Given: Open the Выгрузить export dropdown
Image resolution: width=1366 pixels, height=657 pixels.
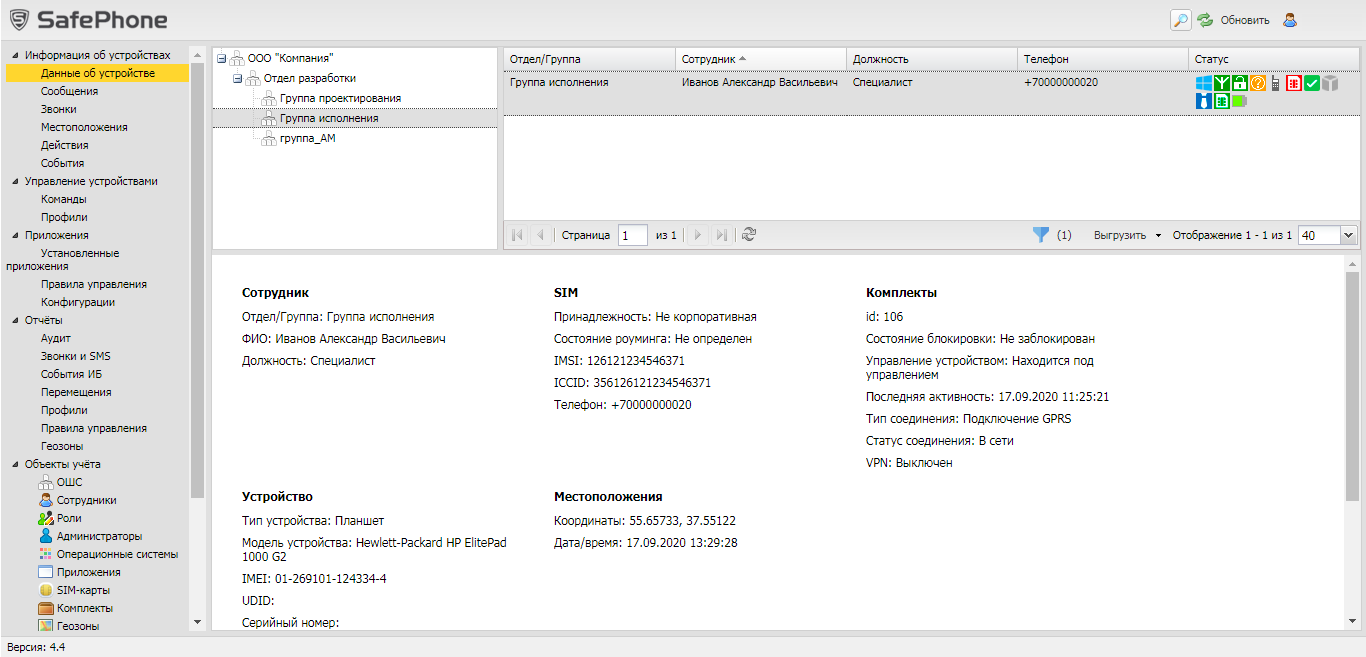Looking at the screenshot, I should tap(1127, 235).
